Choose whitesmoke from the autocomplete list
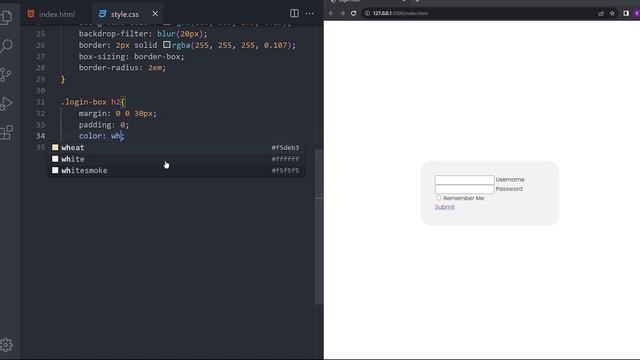 pos(177,170)
